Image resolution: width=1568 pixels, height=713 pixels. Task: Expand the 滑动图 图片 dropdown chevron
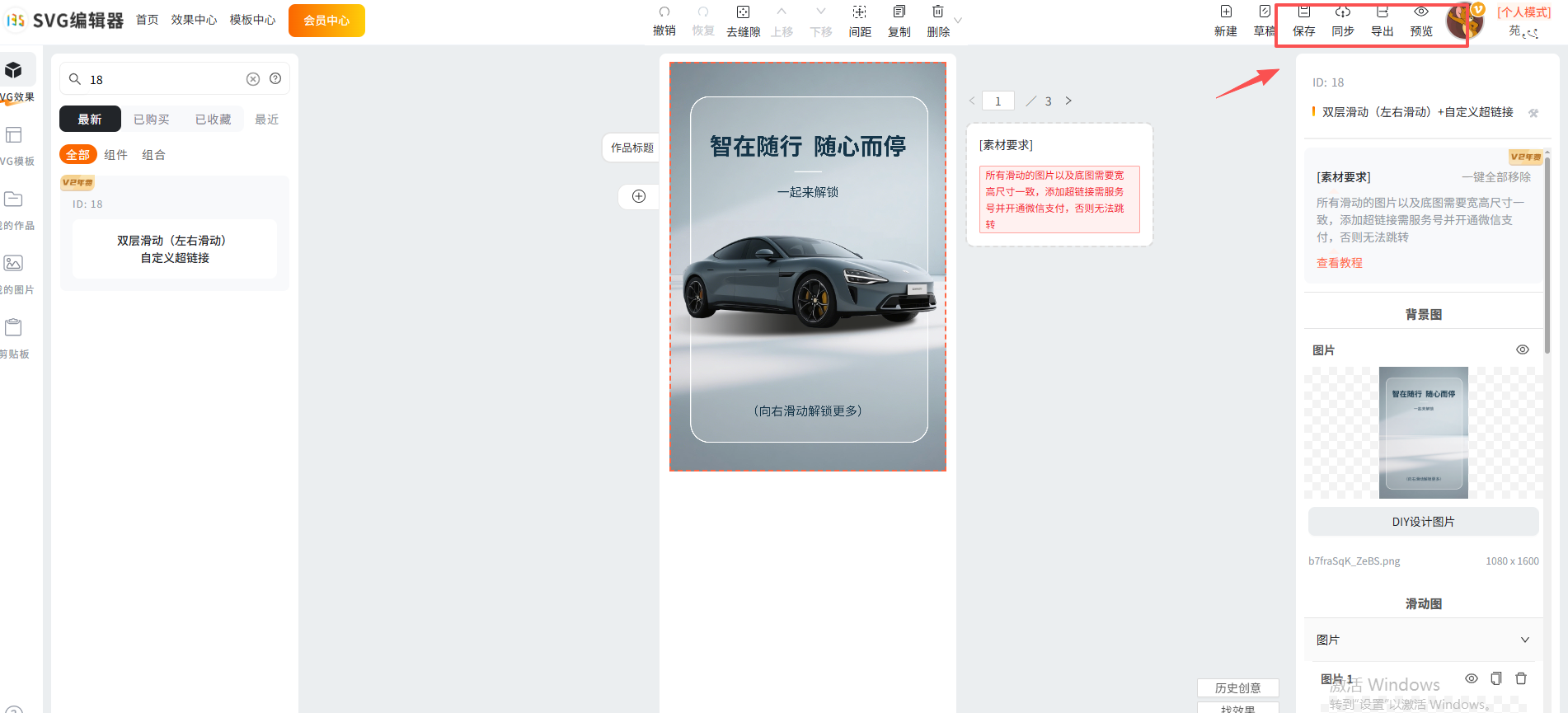click(1524, 640)
